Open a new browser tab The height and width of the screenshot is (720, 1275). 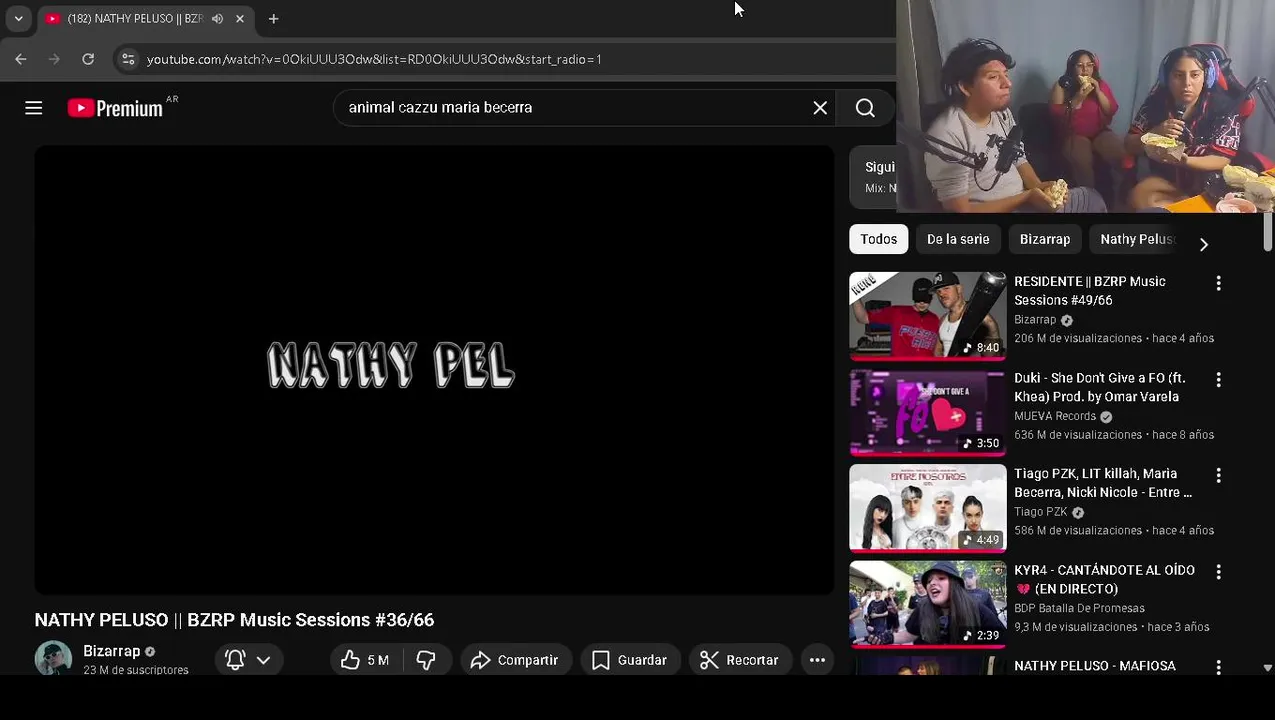point(273,18)
